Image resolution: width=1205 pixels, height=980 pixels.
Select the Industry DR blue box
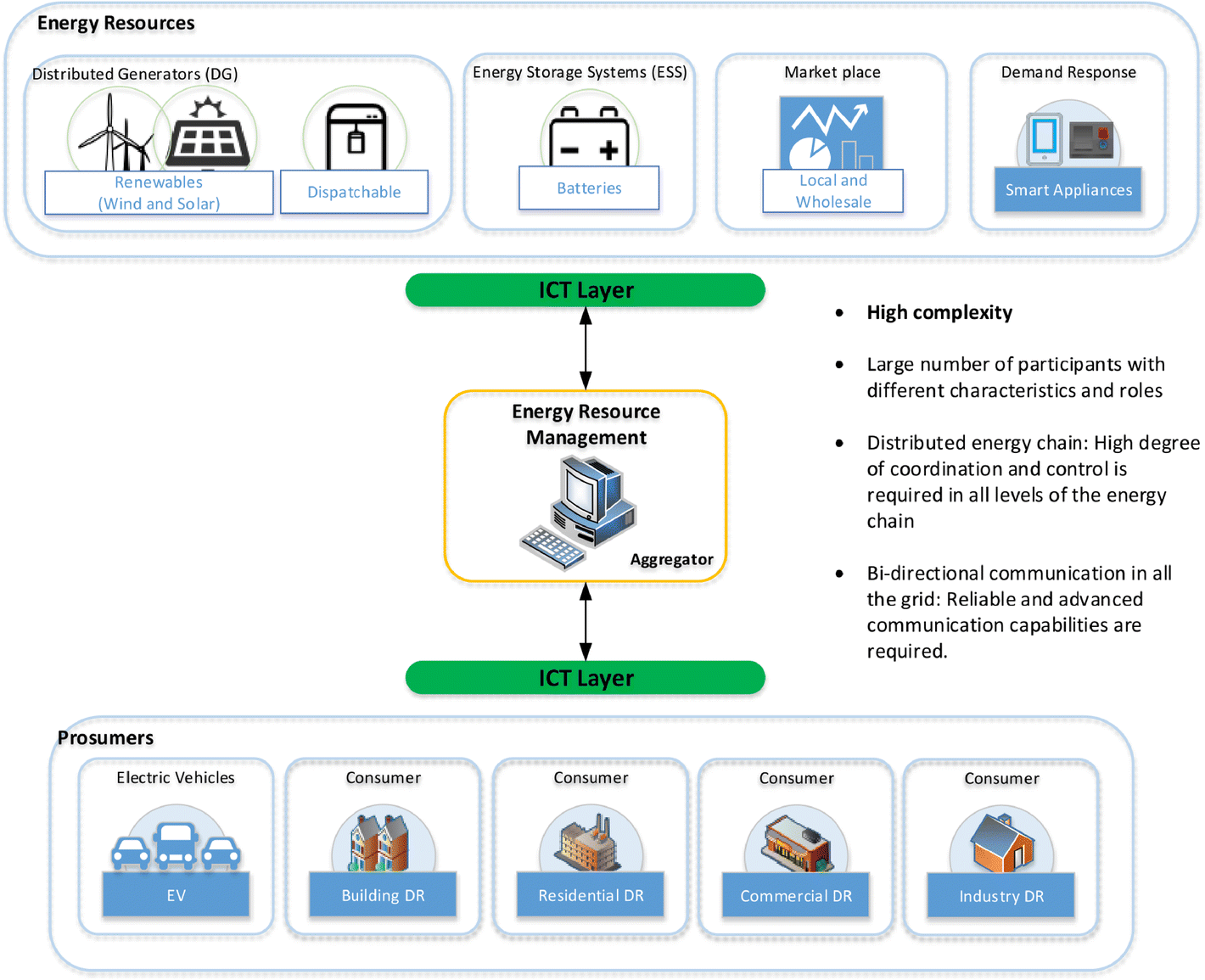pyautogui.click(x=1001, y=895)
